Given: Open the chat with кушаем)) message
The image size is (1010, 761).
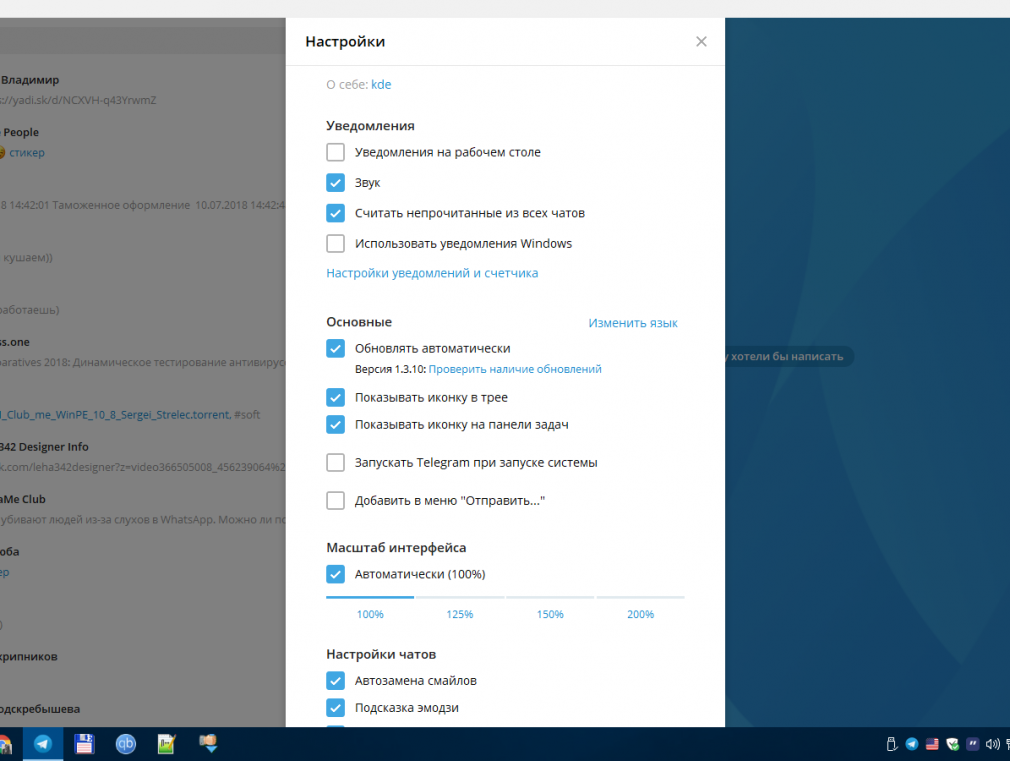Looking at the screenshot, I should click(142, 247).
